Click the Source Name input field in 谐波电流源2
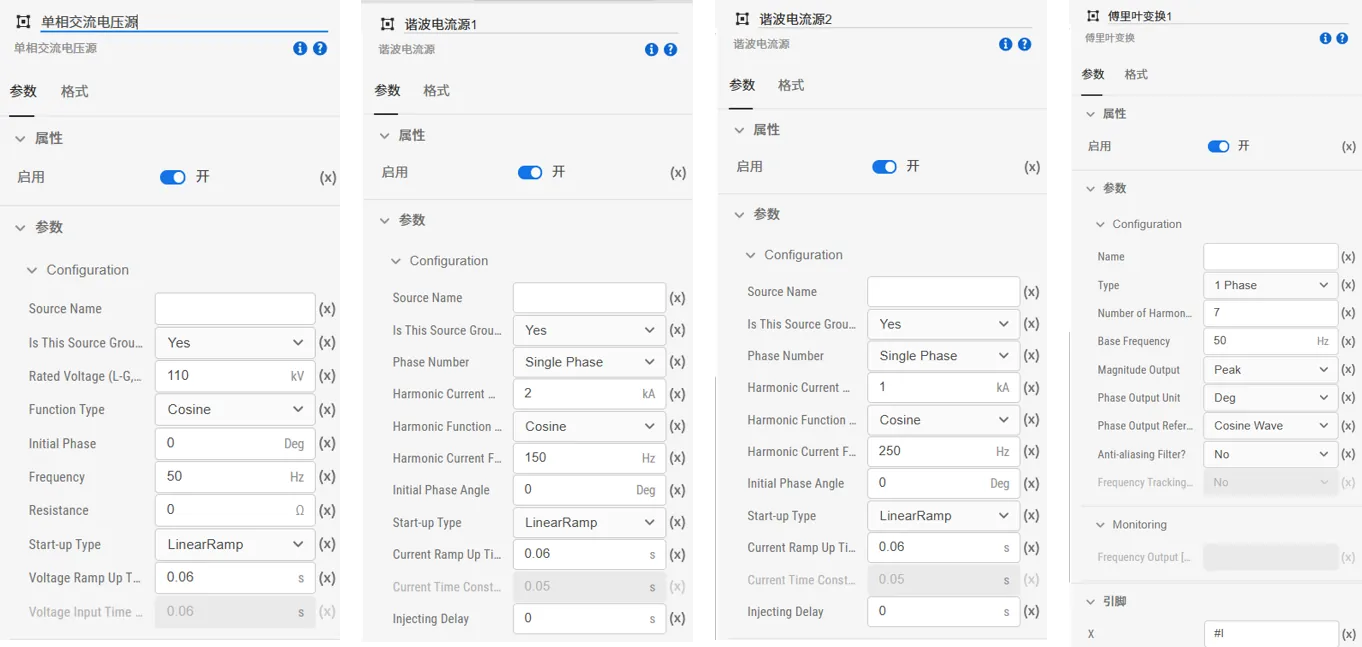The height and width of the screenshot is (647, 1362). [x=942, y=291]
